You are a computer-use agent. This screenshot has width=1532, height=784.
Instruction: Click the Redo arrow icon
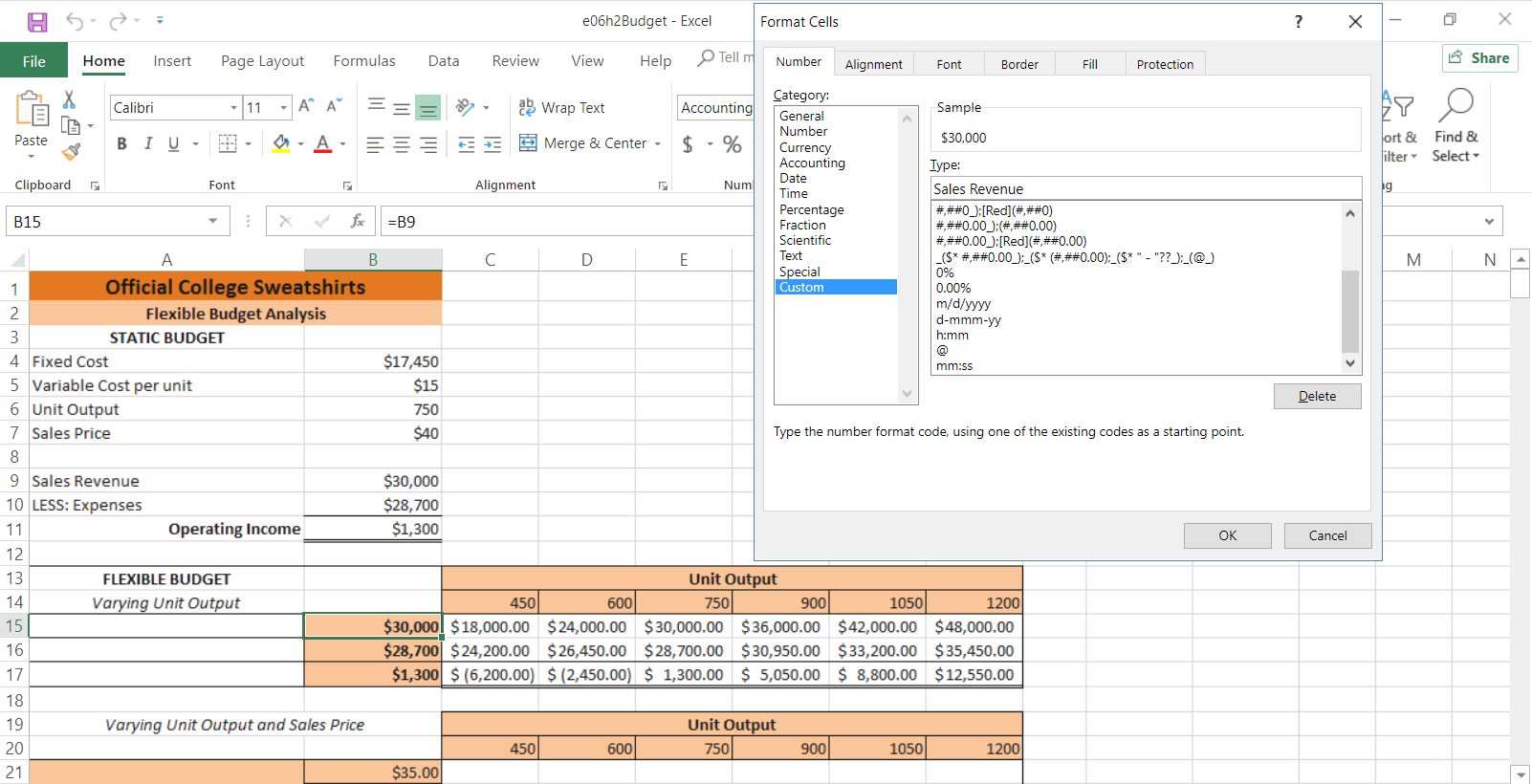coord(118,20)
